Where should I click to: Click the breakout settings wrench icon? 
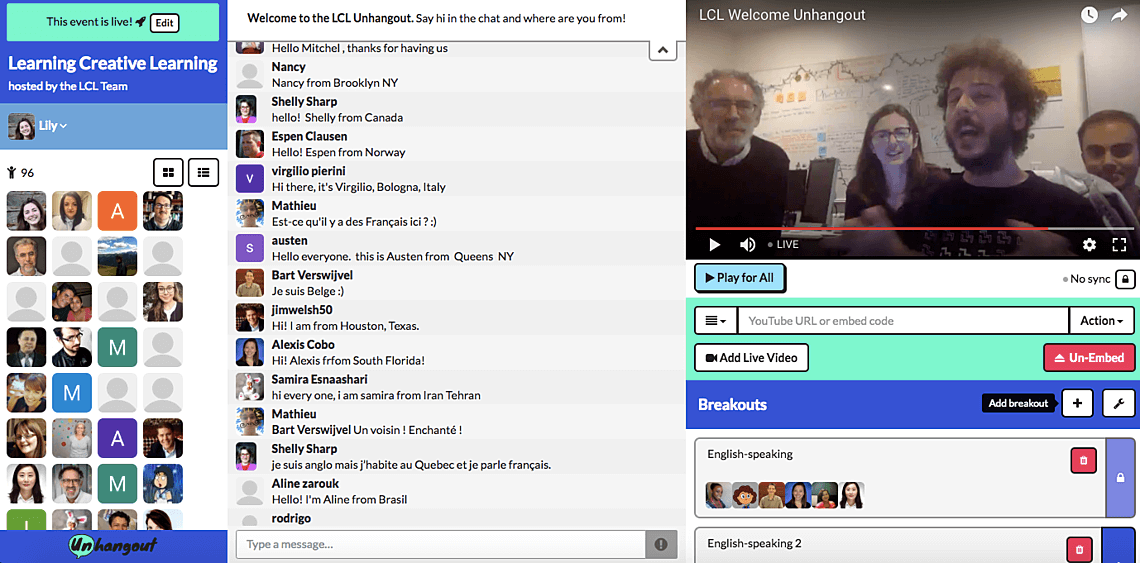[1118, 404]
